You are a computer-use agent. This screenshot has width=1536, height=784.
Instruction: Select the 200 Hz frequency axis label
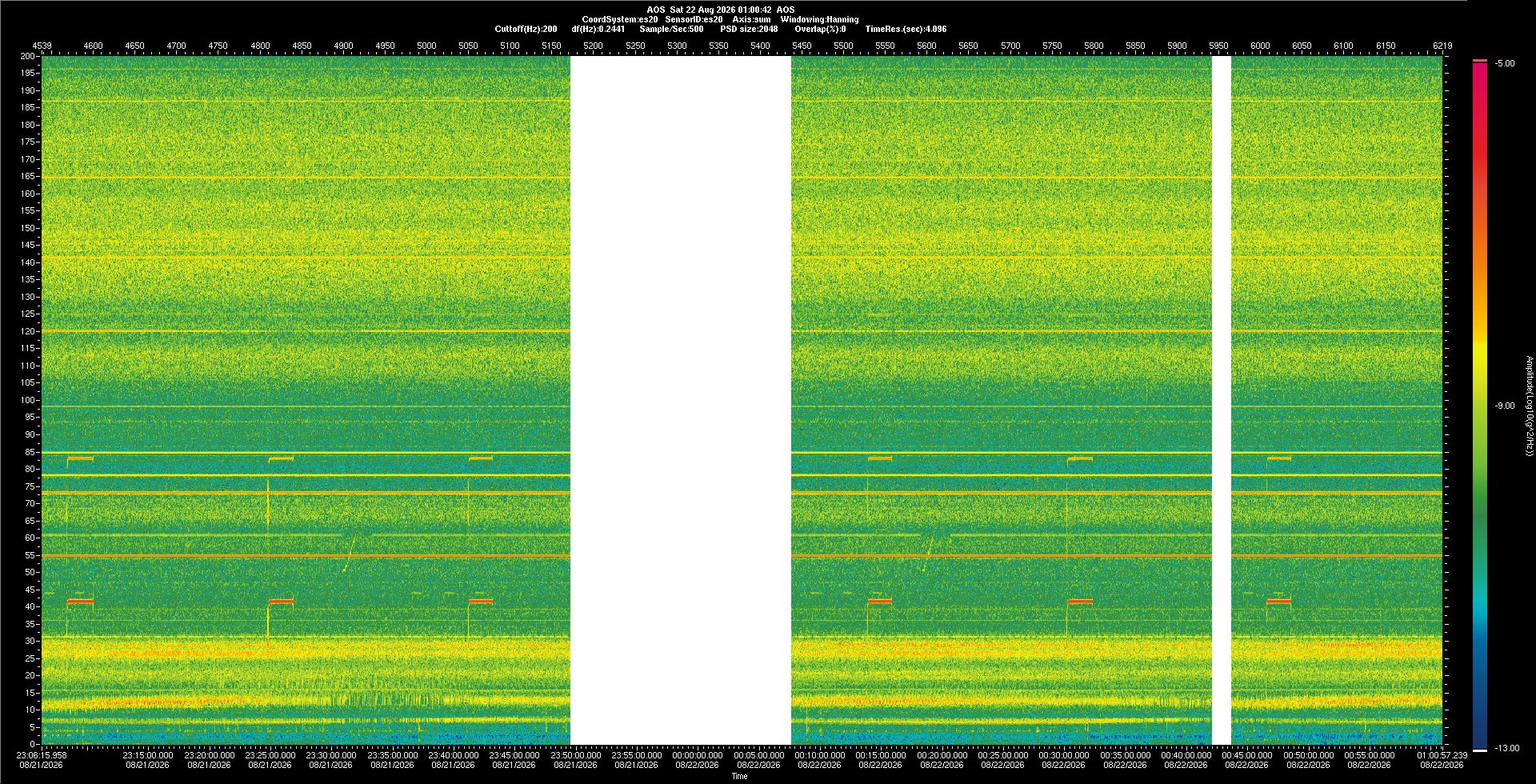(x=27, y=56)
